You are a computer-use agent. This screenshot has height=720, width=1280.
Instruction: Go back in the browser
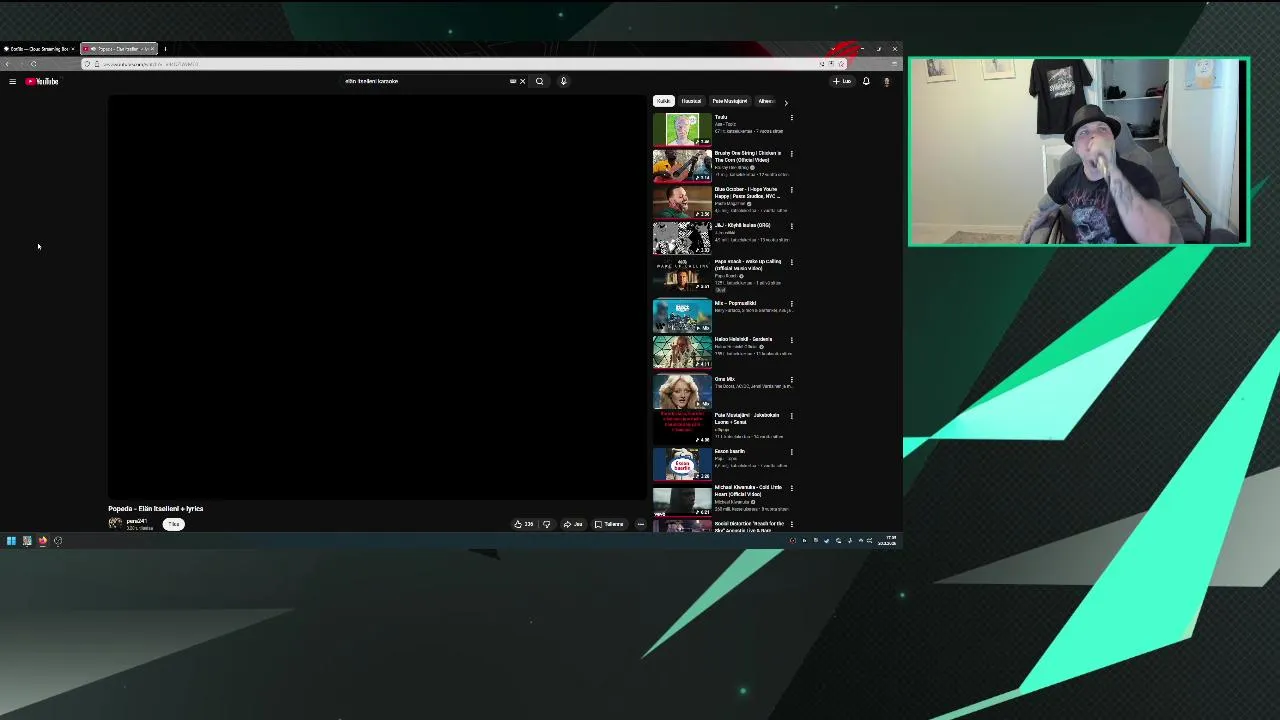coord(7,64)
